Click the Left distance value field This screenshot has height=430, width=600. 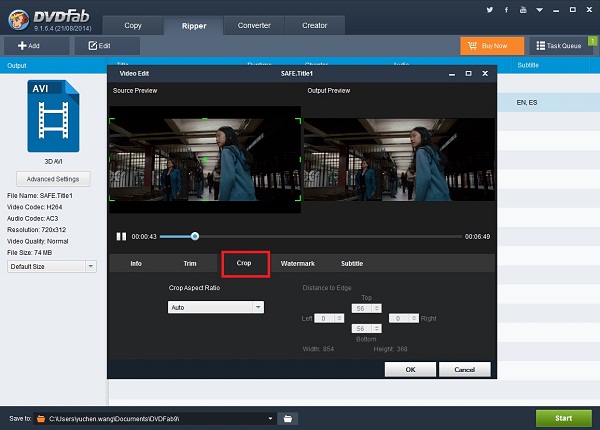(324, 318)
